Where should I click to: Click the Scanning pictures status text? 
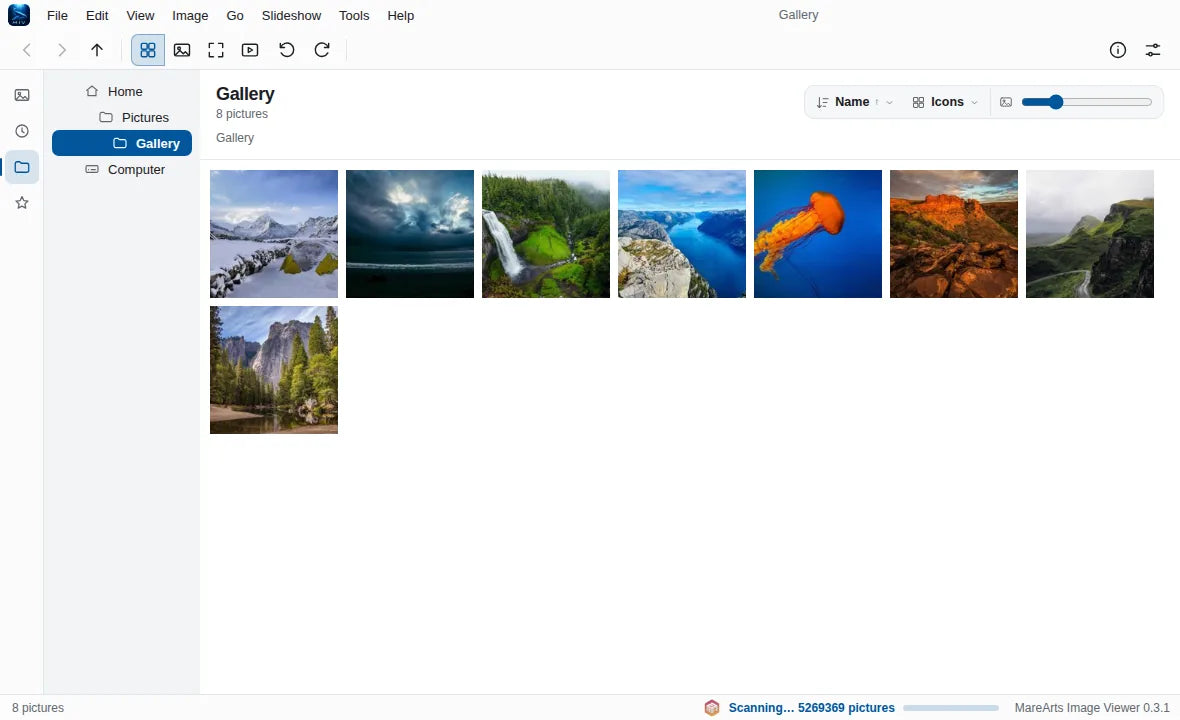point(811,708)
